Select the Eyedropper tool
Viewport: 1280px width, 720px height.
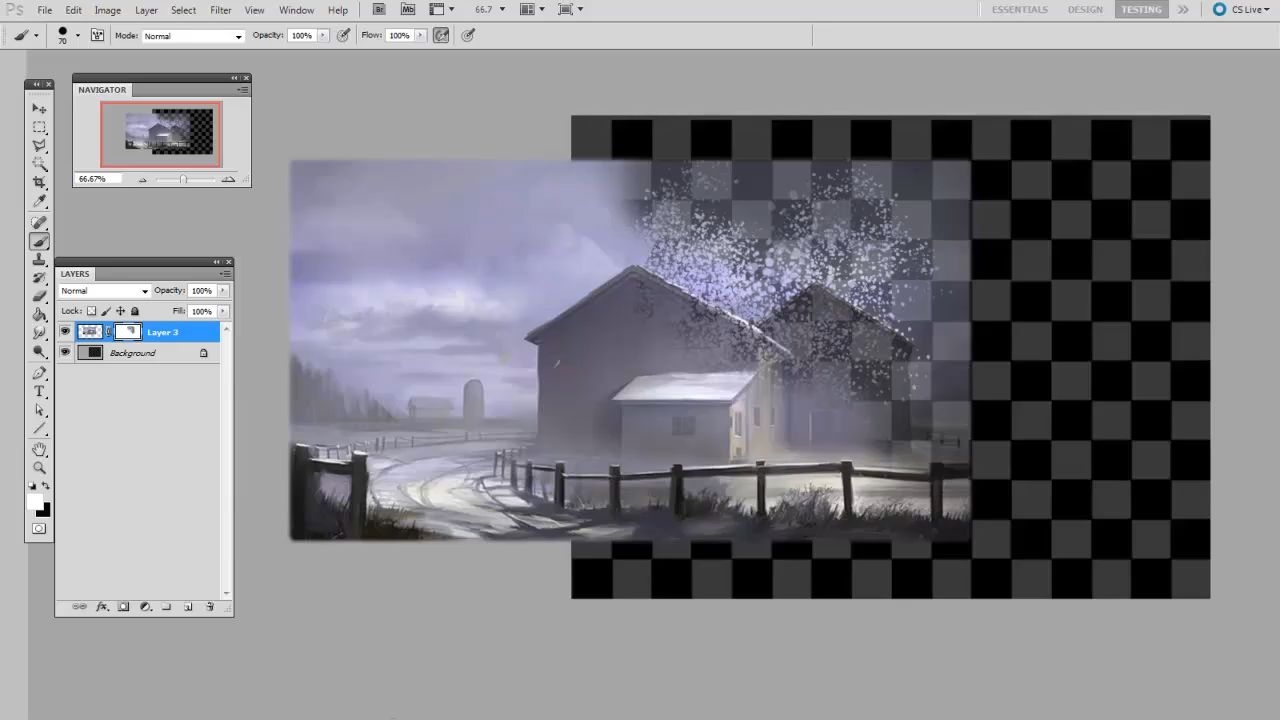tap(39, 201)
